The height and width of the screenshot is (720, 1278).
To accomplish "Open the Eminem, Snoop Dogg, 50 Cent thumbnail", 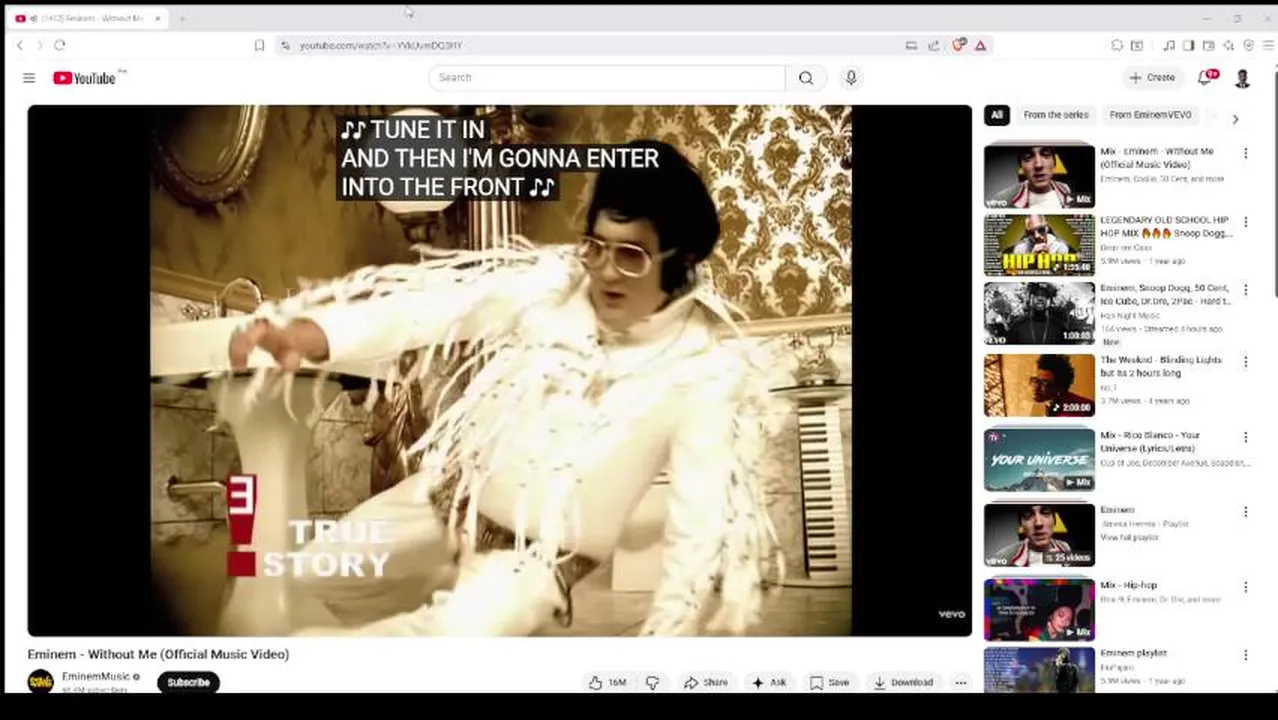I will (1039, 313).
